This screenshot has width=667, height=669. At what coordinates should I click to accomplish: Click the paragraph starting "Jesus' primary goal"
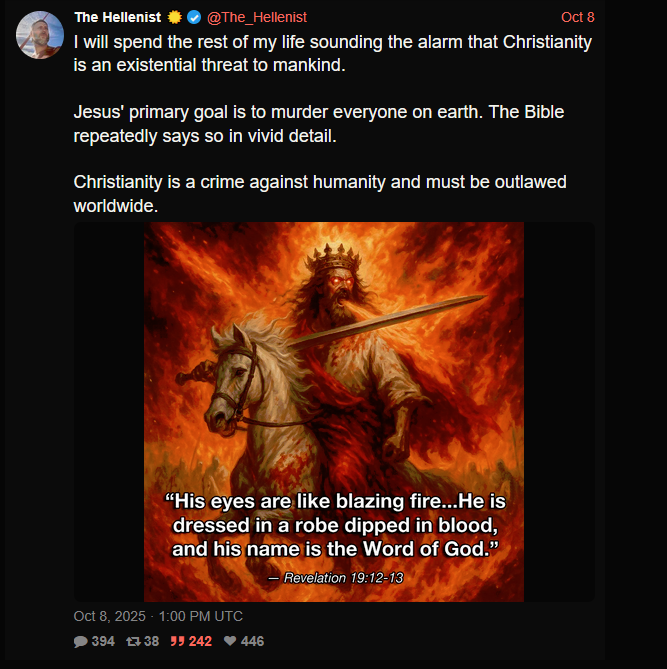[319, 124]
